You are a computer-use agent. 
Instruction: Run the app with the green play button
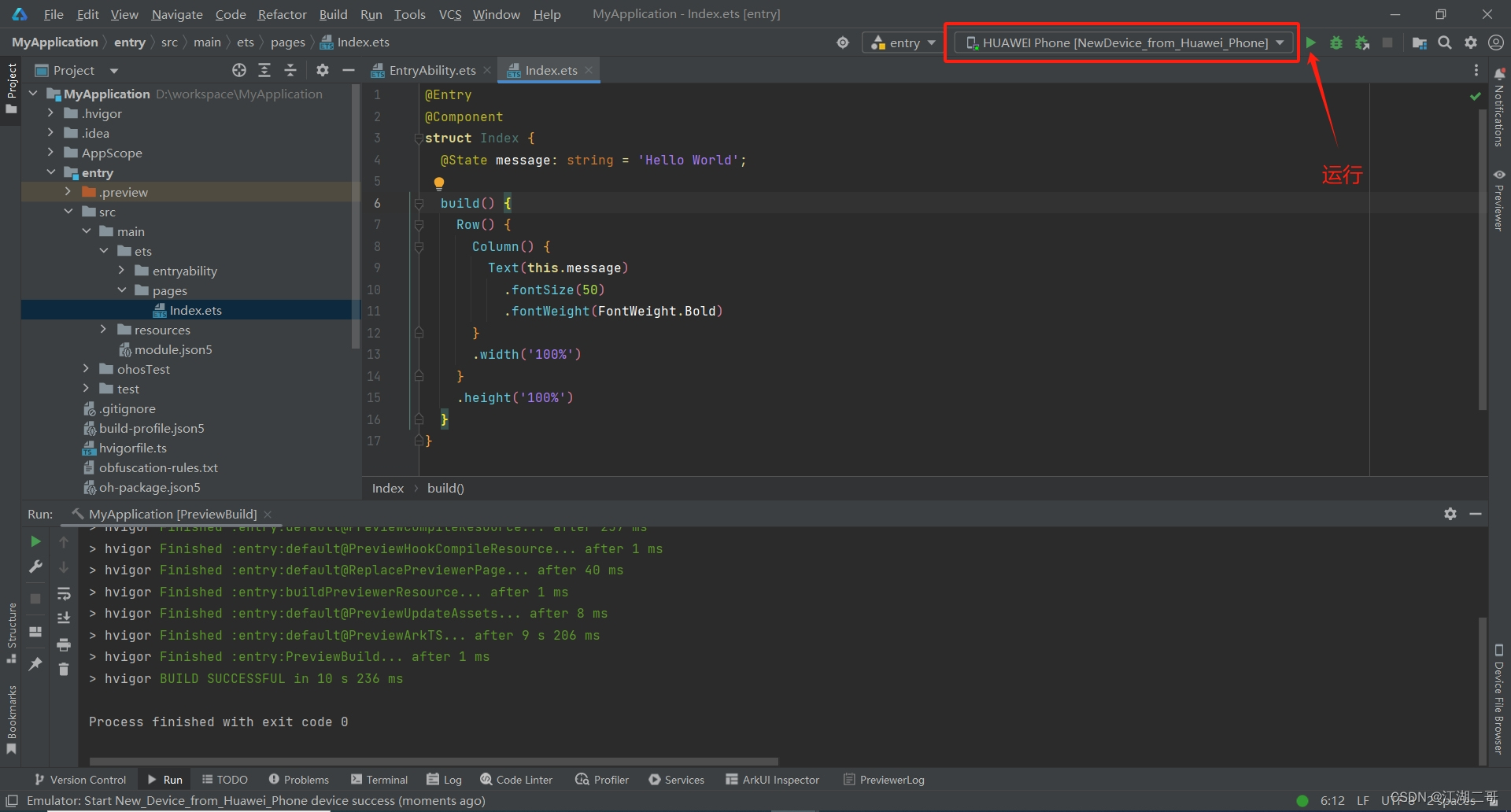tap(1311, 42)
